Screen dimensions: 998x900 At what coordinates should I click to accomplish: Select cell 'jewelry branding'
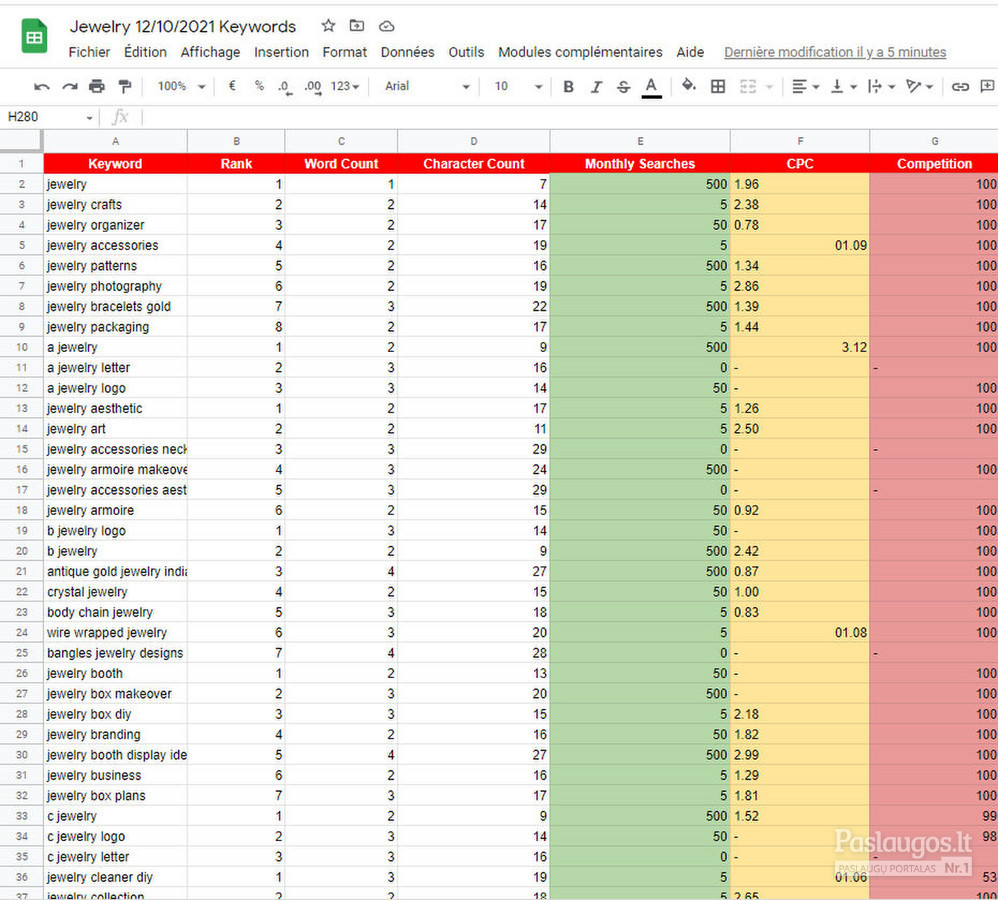point(115,735)
